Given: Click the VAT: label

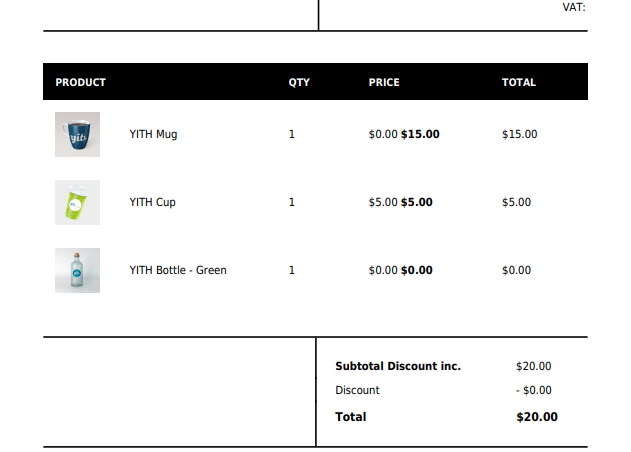Looking at the screenshot, I should click(574, 7).
